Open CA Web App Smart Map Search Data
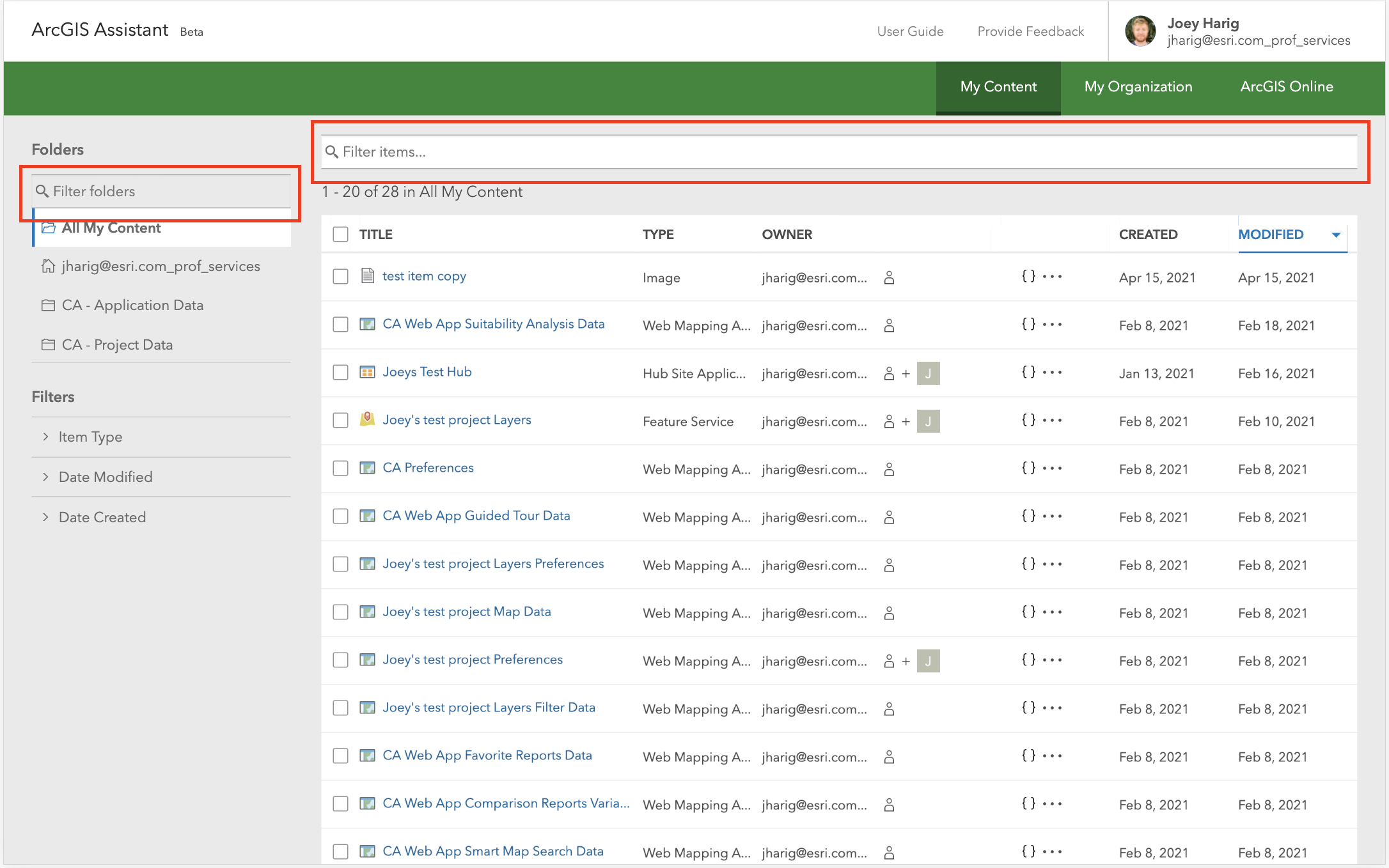This screenshot has width=1389, height=868. click(493, 851)
